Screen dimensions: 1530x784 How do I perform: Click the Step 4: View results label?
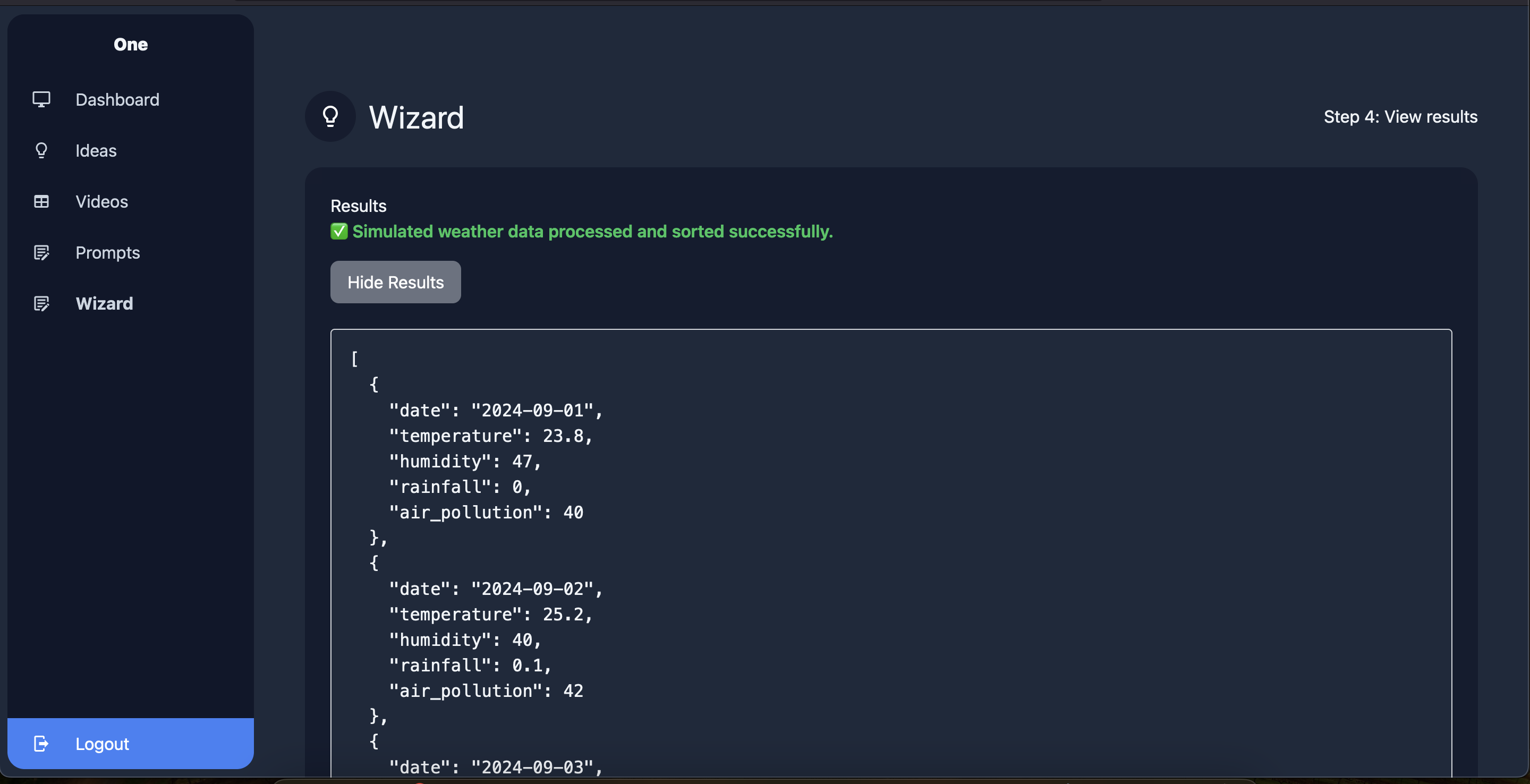(1400, 116)
